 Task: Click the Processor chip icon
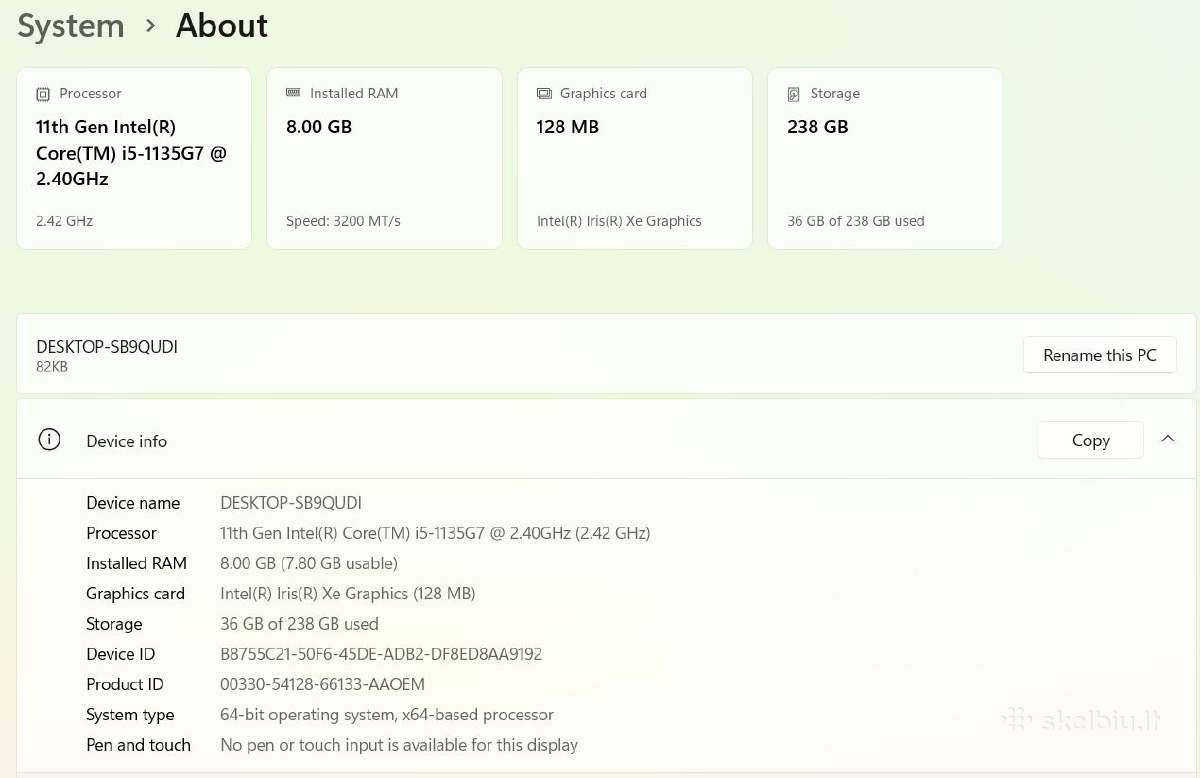(x=43, y=94)
